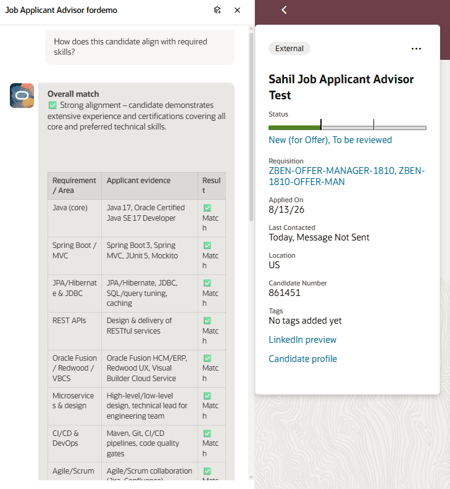This screenshot has height=489, width=450.
Task: Open the Candidate profile link
Action: tap(303, 359)
